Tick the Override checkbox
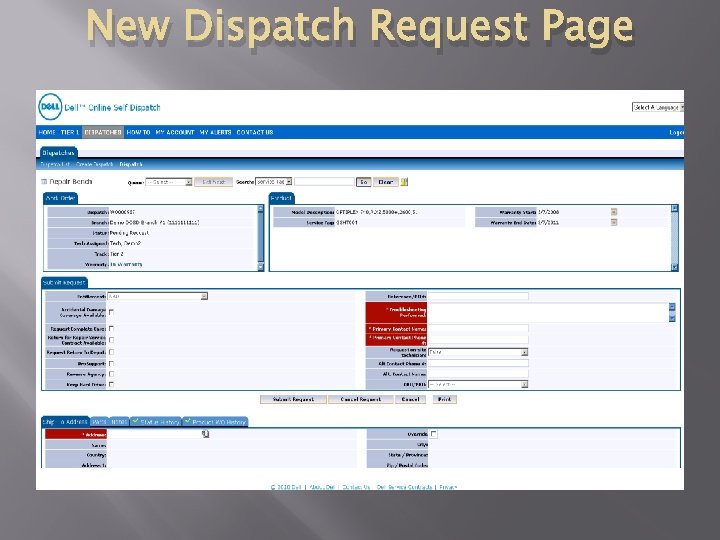This screenshot has height=540, width=720. (434, 434)
